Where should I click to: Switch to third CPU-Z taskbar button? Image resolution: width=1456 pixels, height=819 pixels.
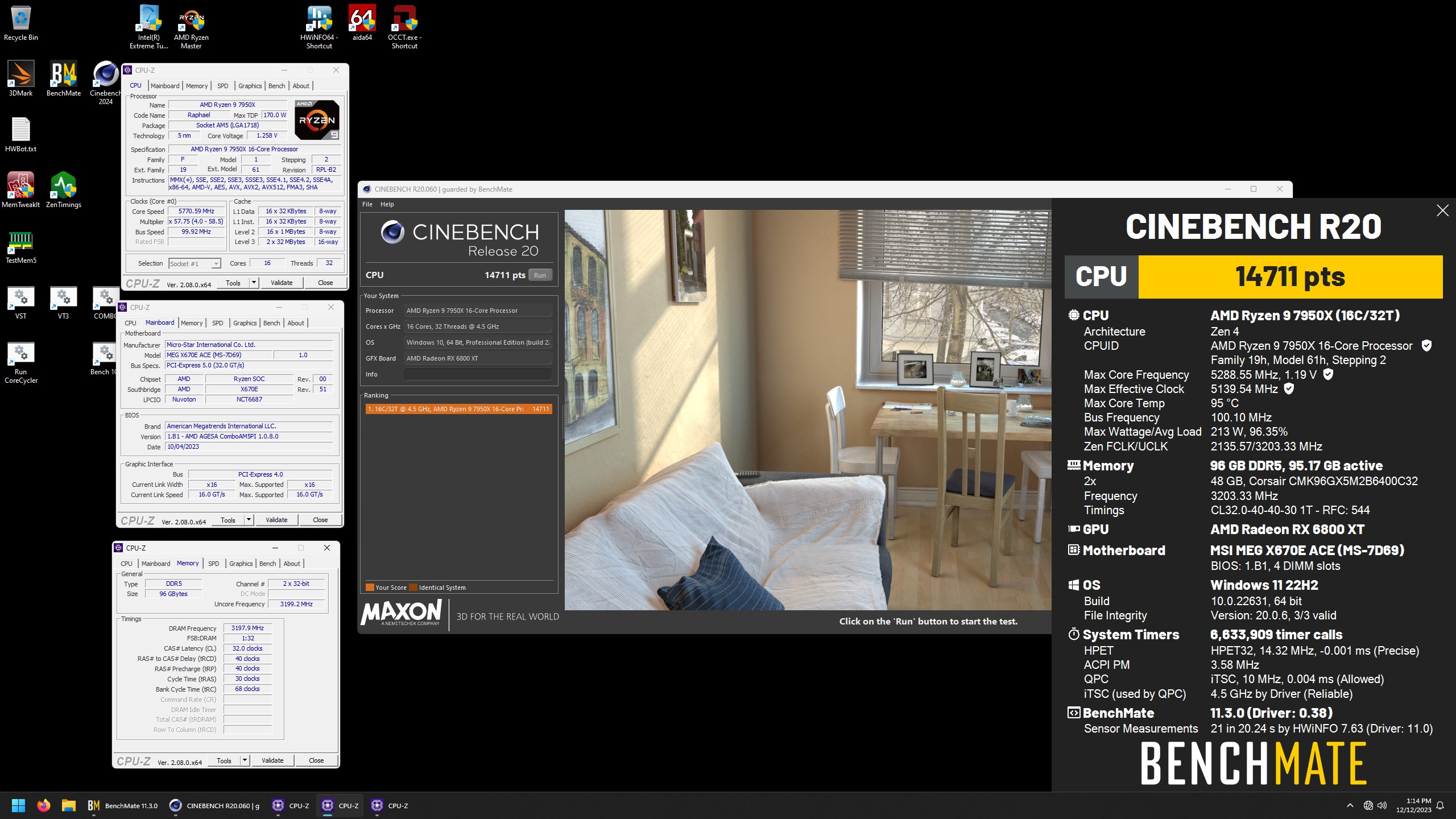tap(390, 805)
